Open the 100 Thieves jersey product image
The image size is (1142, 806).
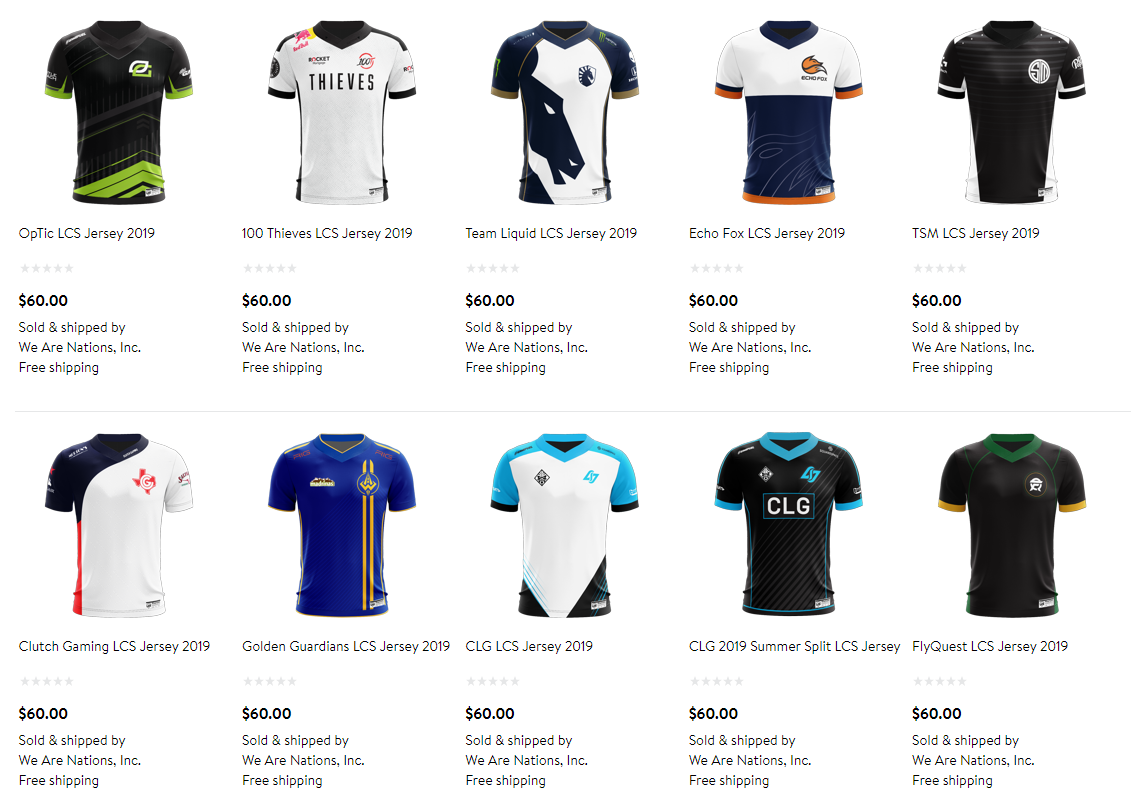pos(342,113)
